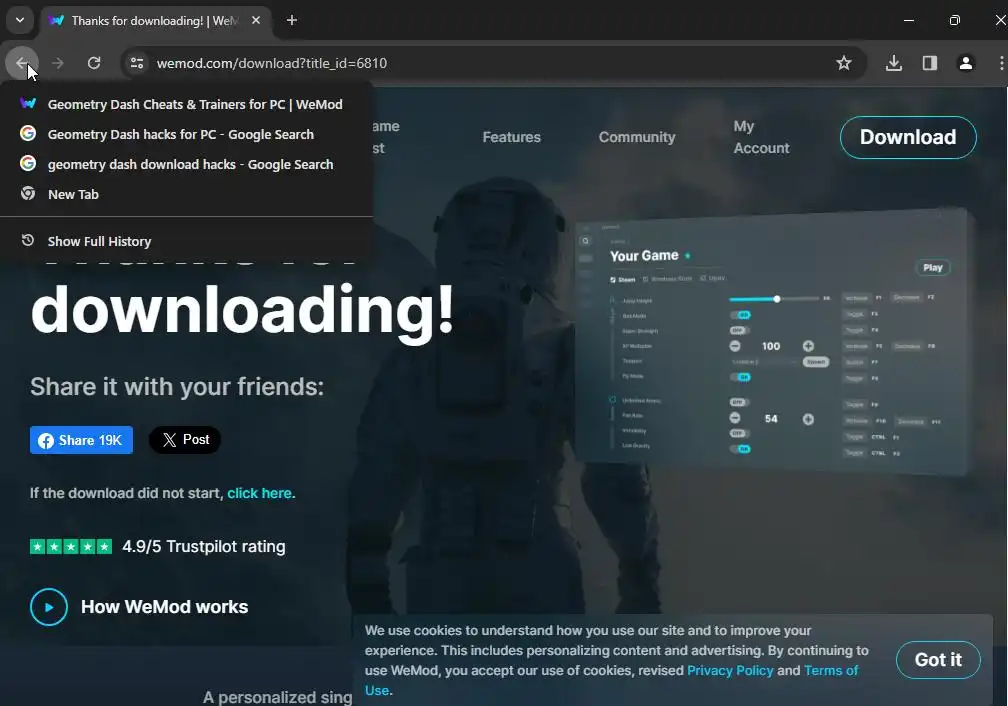Click 4.9/5 Trustpilot rating text
This screenshot has width=1008, height=706.
(204, 547)
